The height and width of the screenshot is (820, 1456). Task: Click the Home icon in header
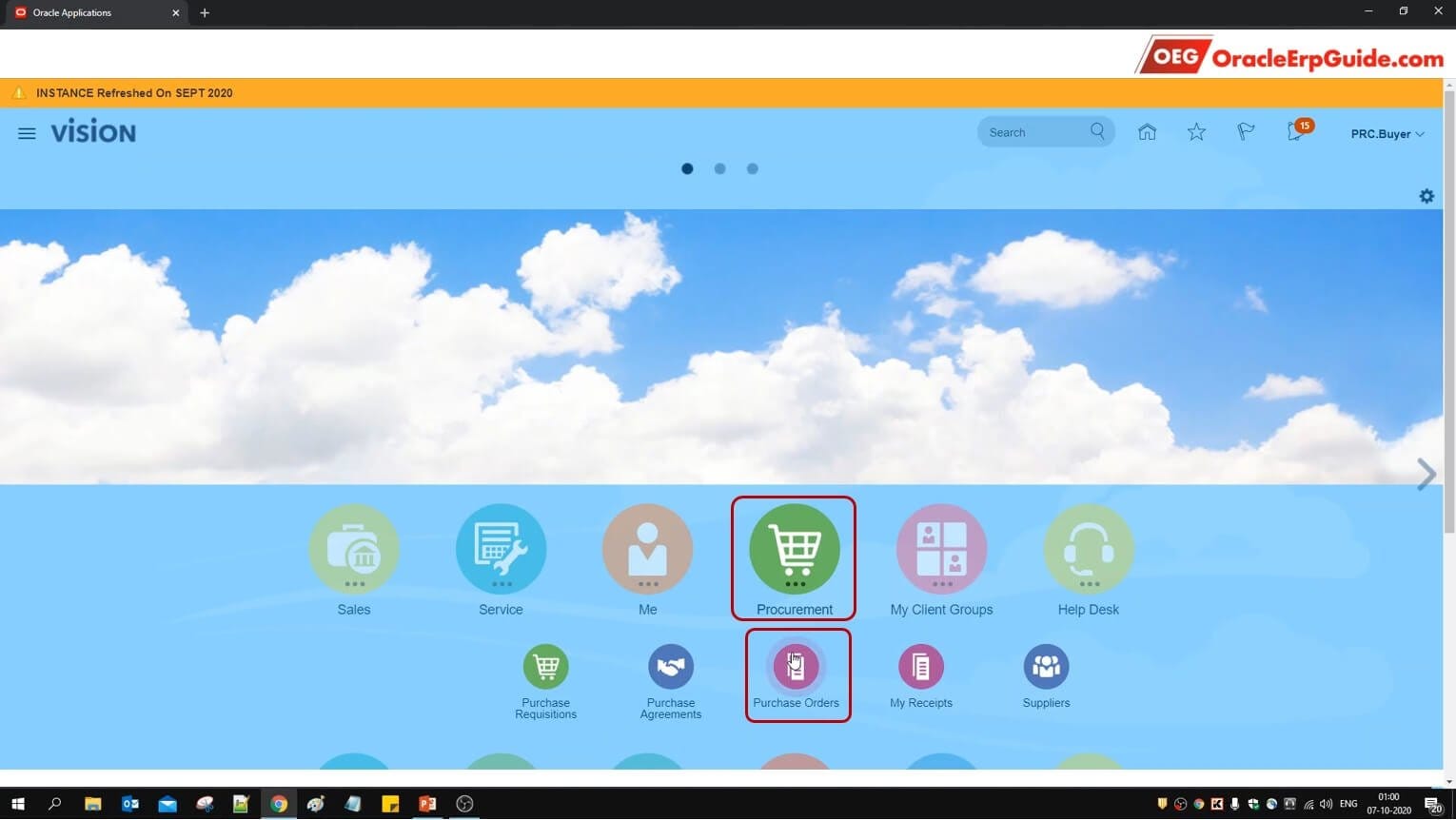click(1147, 132)
